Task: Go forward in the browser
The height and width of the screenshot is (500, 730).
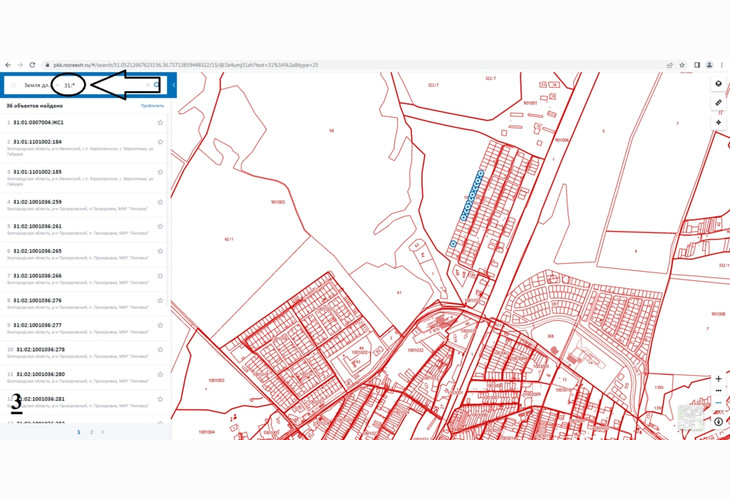Action: click(x=20, y=65)
